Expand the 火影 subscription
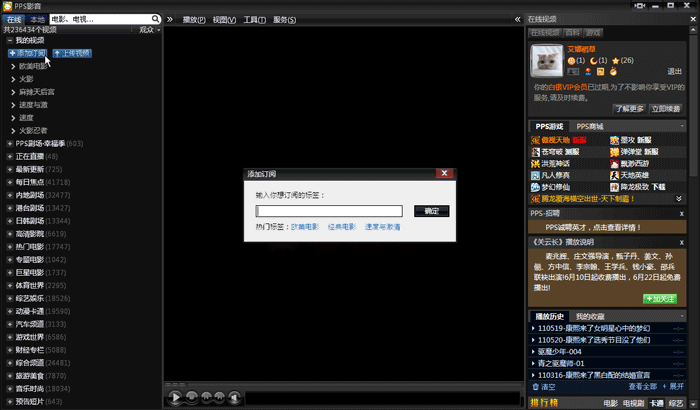 13,79
